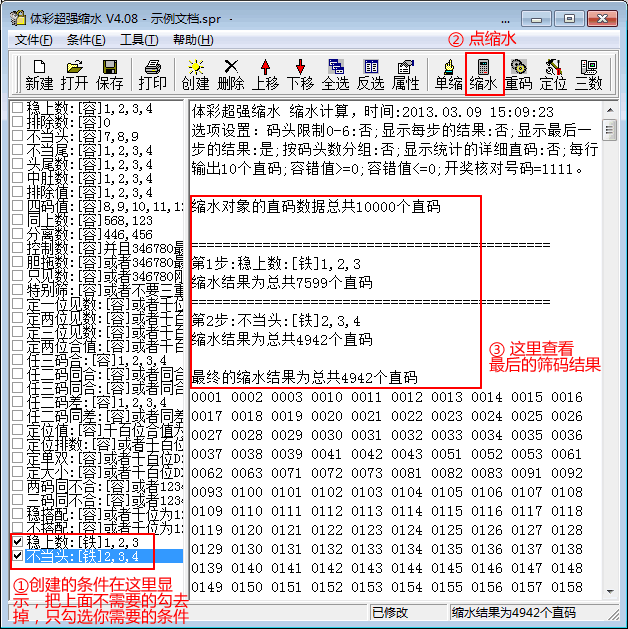Open a file with 打开 icon
This screenshot has width=628, height=629.
point(74,75)
